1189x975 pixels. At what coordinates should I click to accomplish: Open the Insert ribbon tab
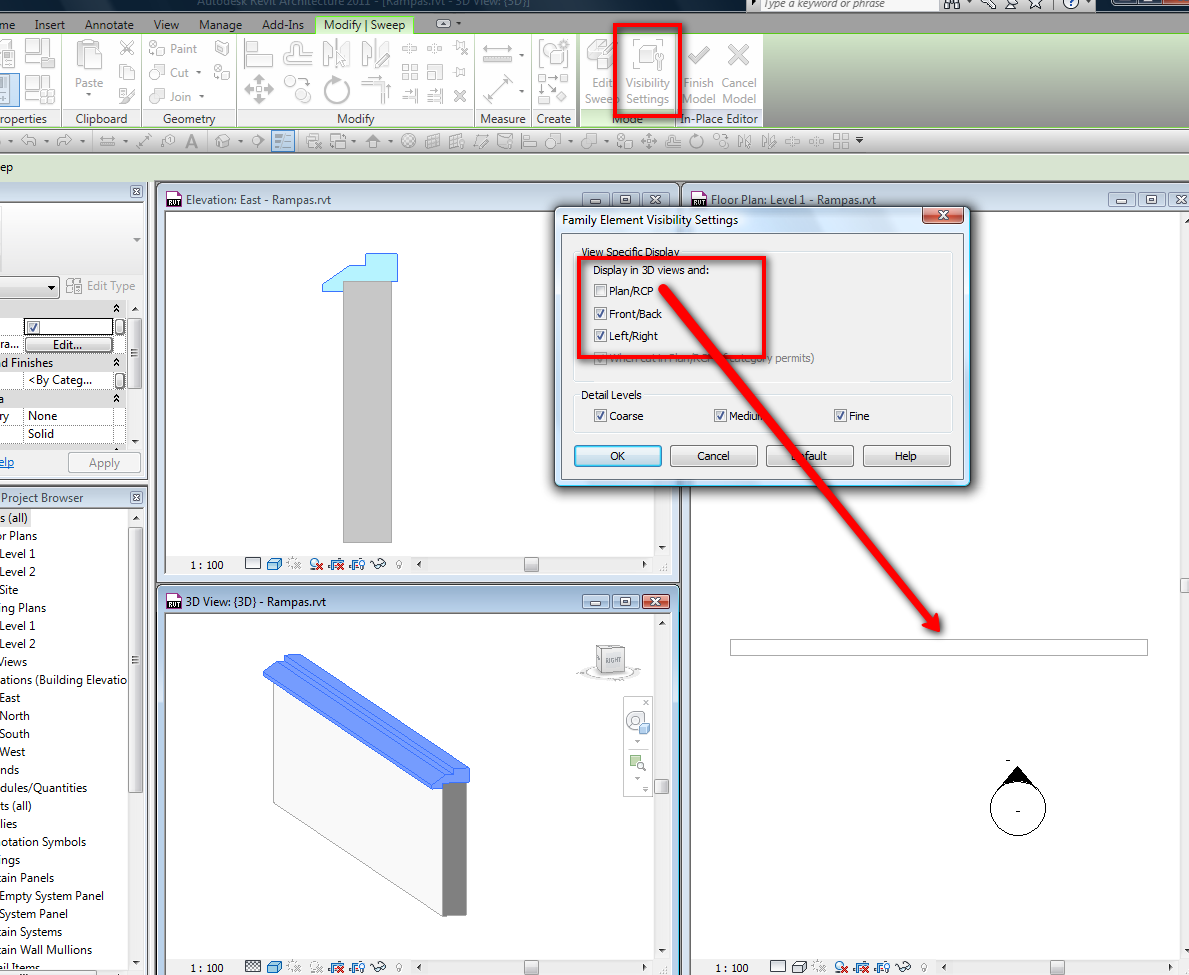(49, 25)
